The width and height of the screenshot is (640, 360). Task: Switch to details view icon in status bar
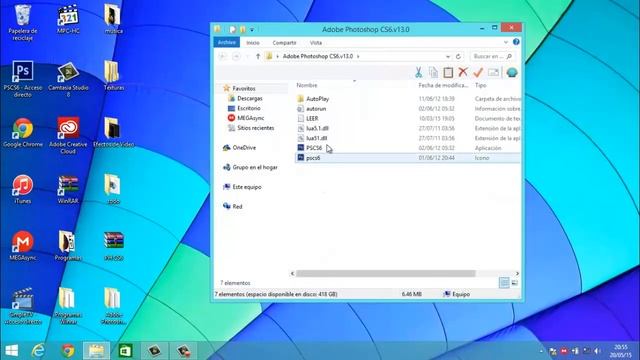[x=504, y=282]
